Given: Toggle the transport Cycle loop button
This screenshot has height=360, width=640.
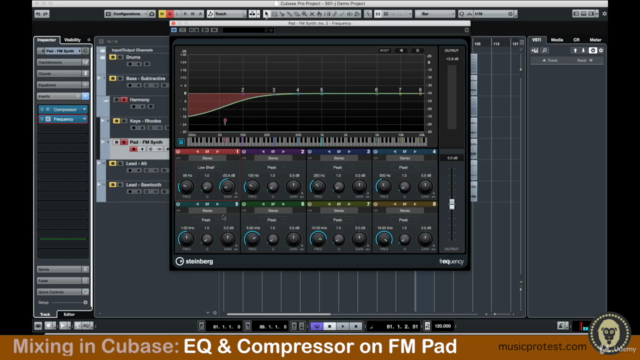Looking at the screenshot, I should coord(317,326).
